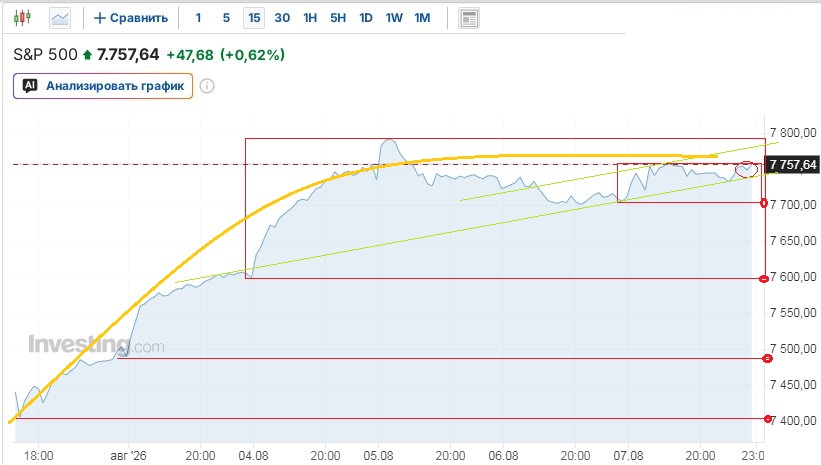Switch to candlestick chart type icon

coord(23,18)
